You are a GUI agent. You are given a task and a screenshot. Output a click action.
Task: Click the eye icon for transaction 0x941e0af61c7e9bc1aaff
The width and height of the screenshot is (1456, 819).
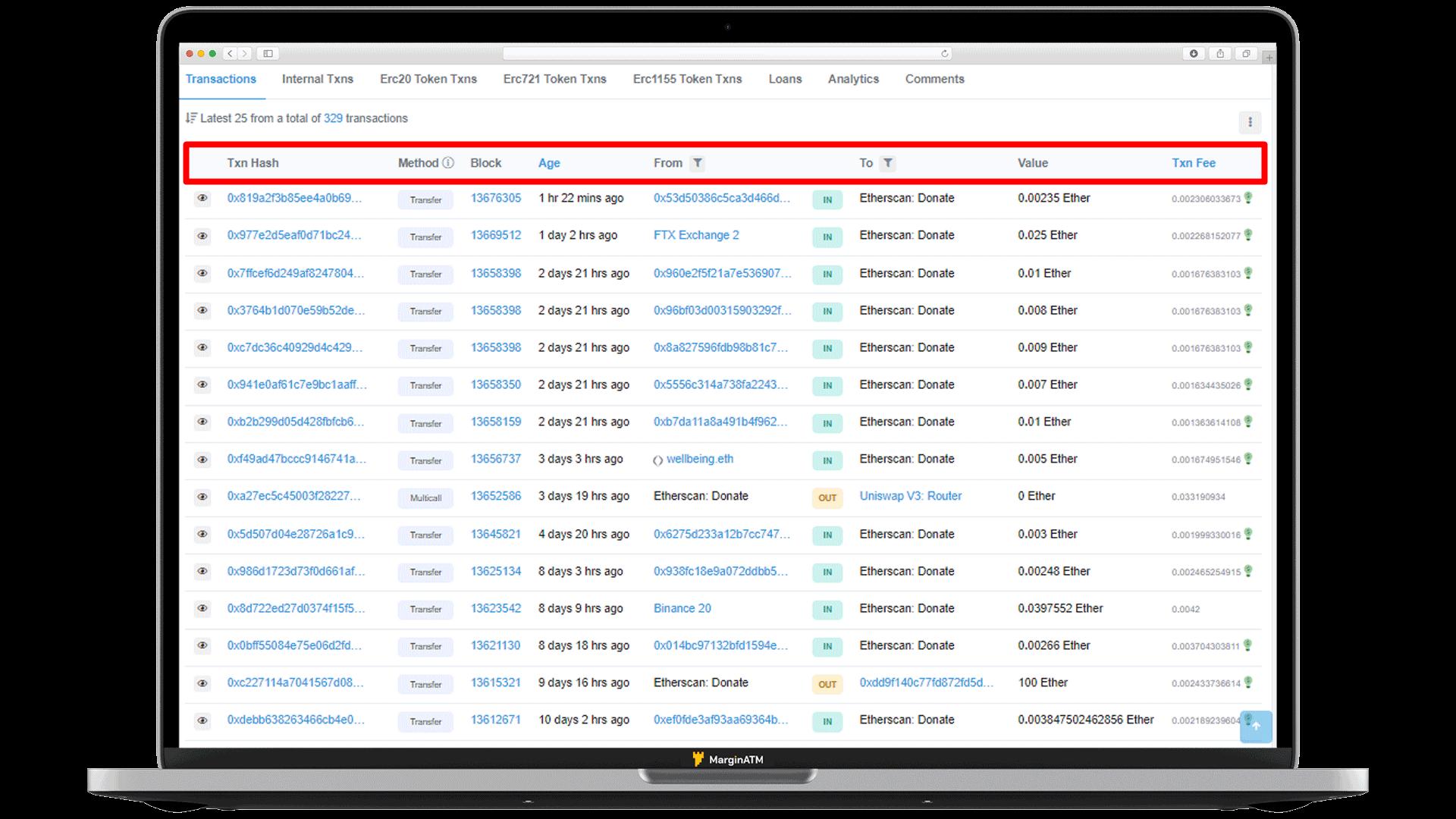202,384
